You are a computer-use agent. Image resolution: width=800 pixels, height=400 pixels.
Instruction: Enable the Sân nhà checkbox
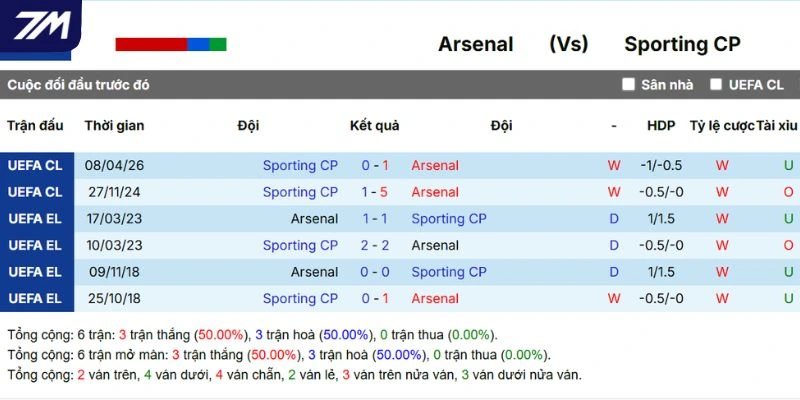coord(628,84)
